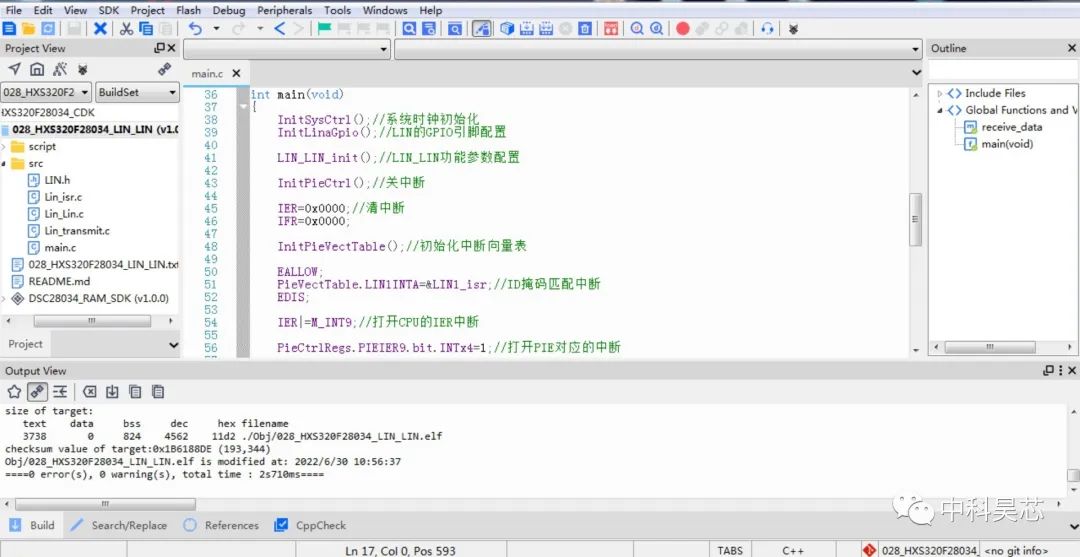The width and height of the screenshot is (1080, 557).
Task: Open the Project panel switcher chevron
Action: 173,344
